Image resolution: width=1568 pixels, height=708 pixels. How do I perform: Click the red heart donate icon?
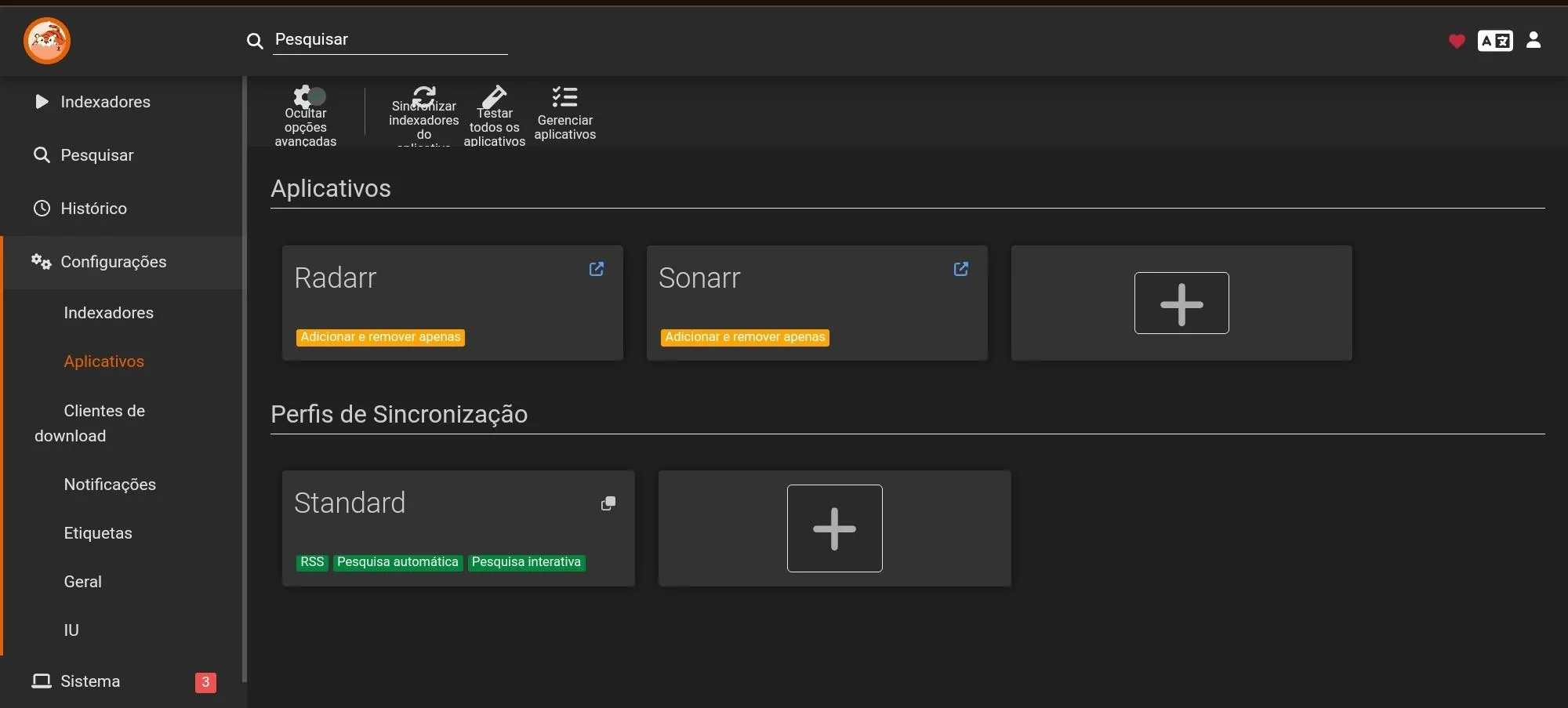coord(1456,41)
